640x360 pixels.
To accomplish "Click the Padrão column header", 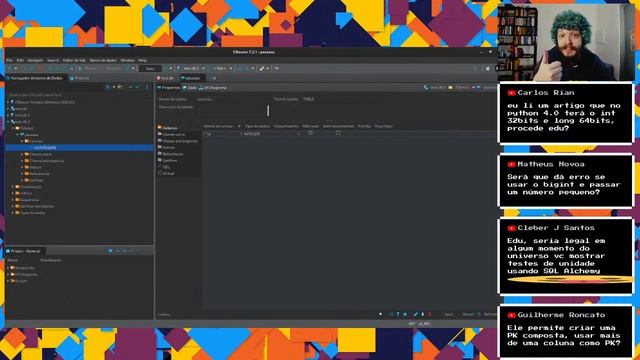I will (364, 127).
